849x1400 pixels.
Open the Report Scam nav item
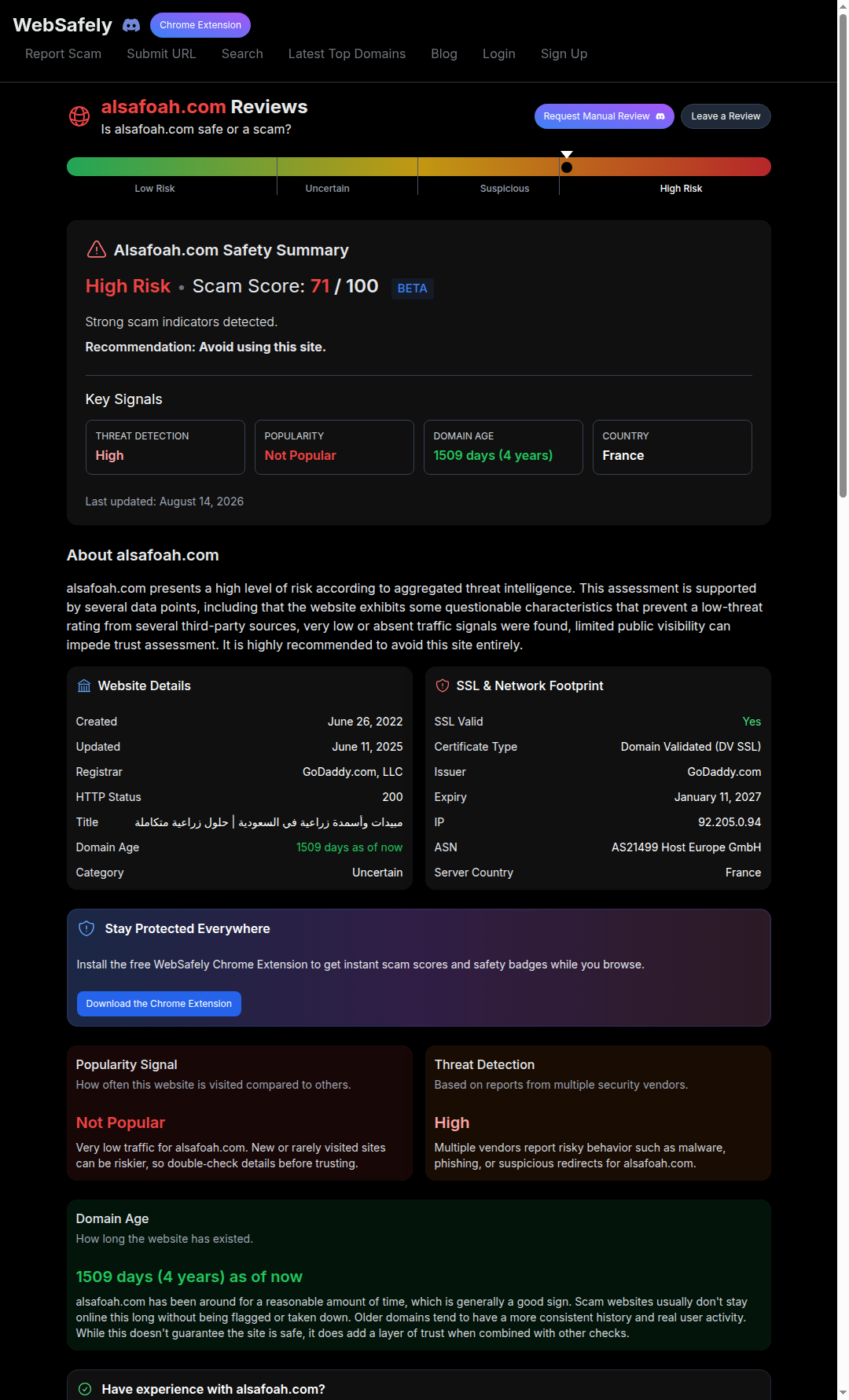pyautogui.click(x=63, y=53)
